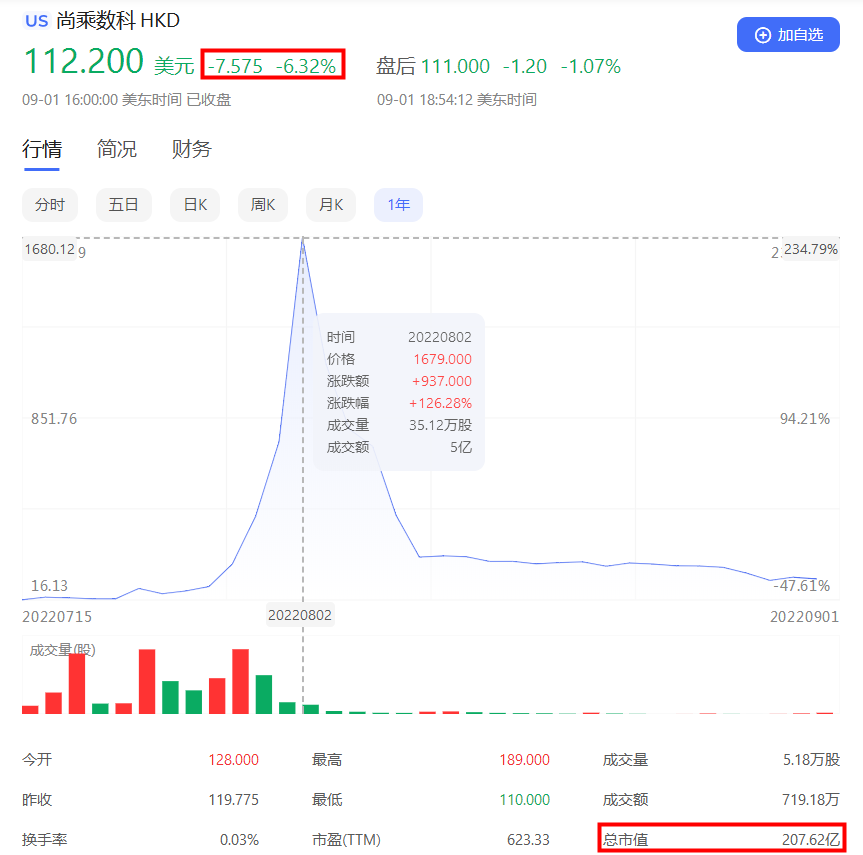Image resolution: width=863 pixels, height=855 pixels.
Task: Click tooltip 成交量 value 35.12万股
Action: click(440, 425)
